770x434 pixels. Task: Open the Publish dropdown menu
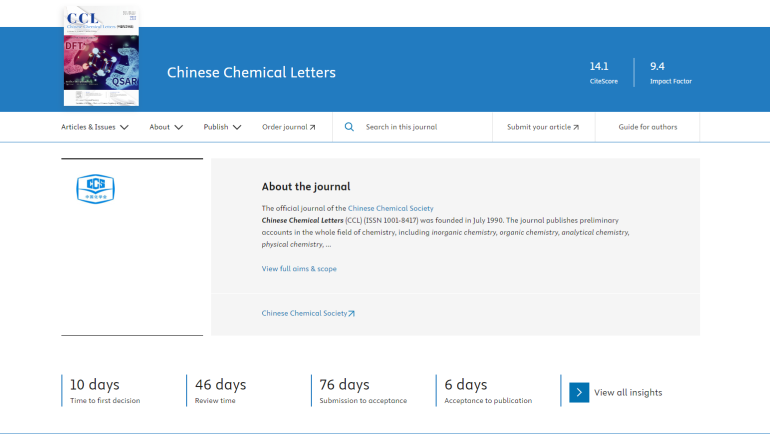pos(222,127)
